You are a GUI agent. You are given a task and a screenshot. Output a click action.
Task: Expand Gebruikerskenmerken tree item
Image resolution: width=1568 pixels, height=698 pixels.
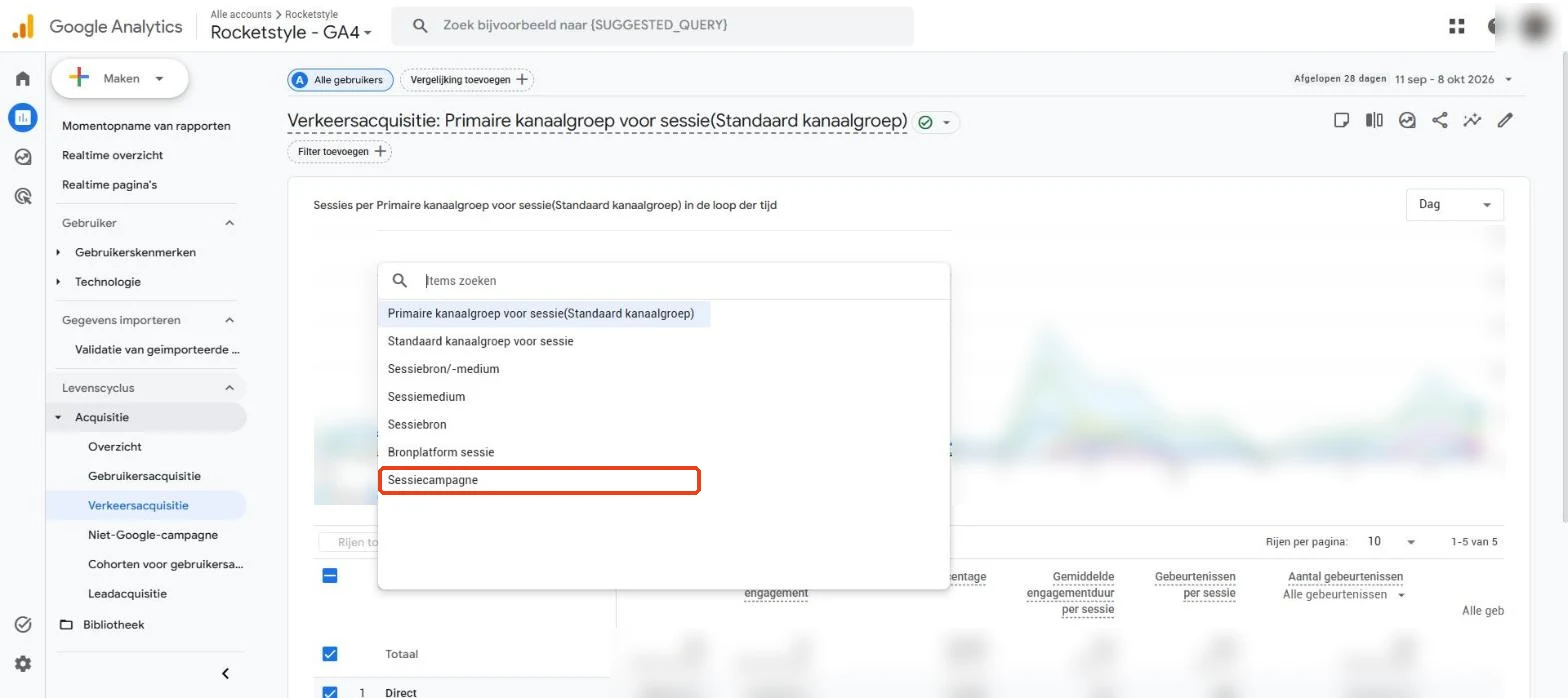click(x=59, y=253)
